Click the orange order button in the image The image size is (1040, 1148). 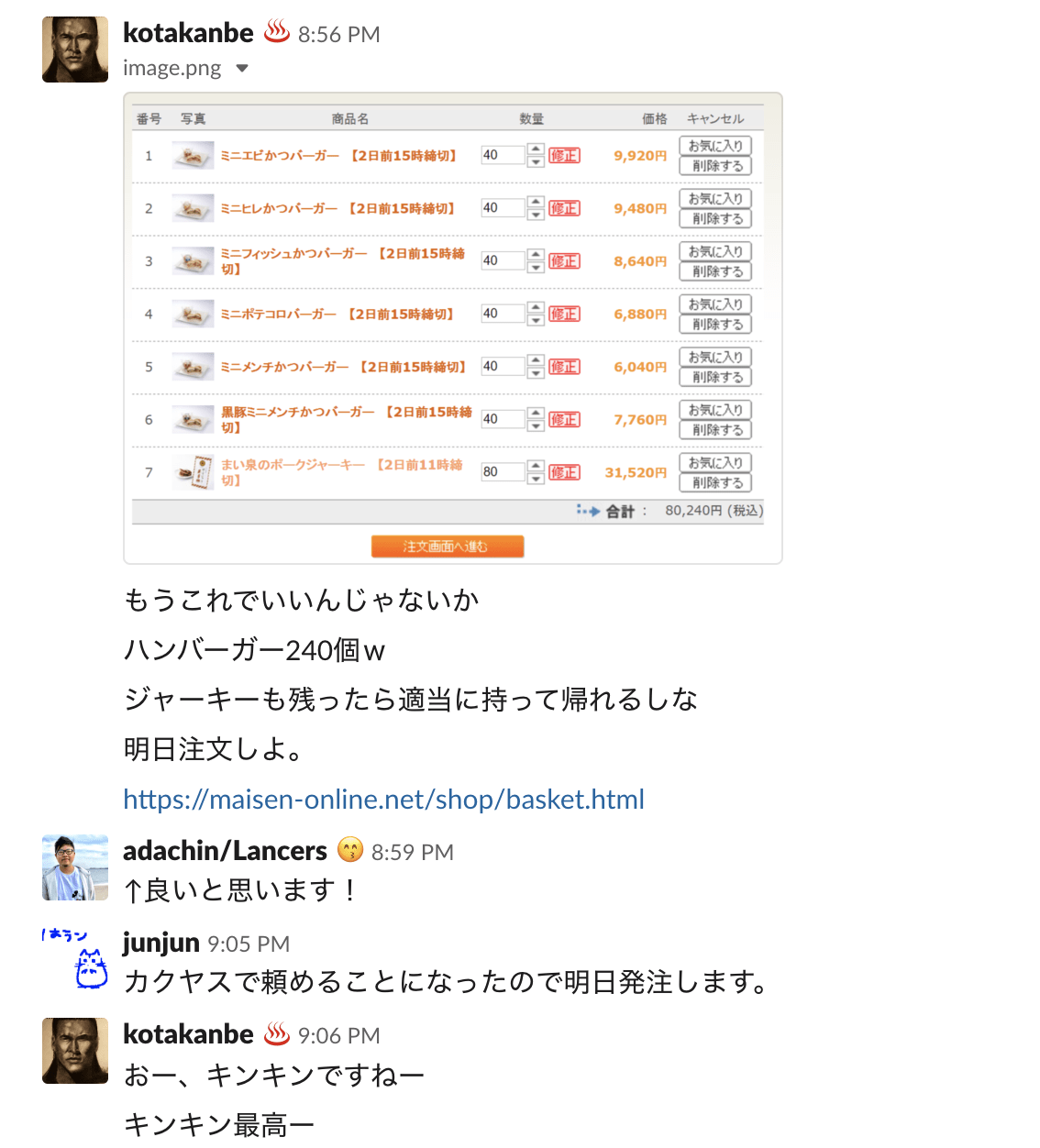point(448,546)
